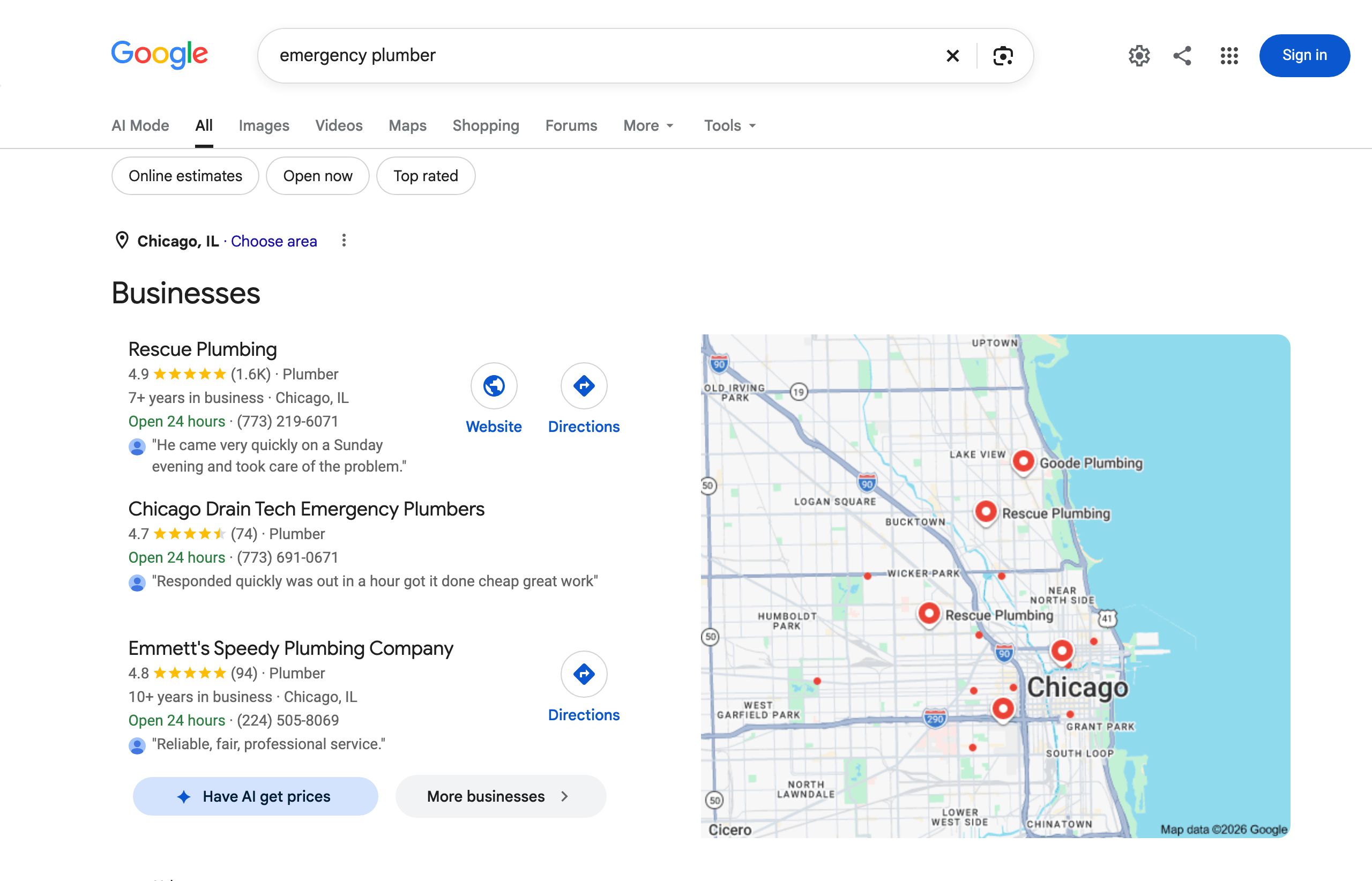Click the Google logo
The image size is (1372, 881).
[x=159, y=54]
